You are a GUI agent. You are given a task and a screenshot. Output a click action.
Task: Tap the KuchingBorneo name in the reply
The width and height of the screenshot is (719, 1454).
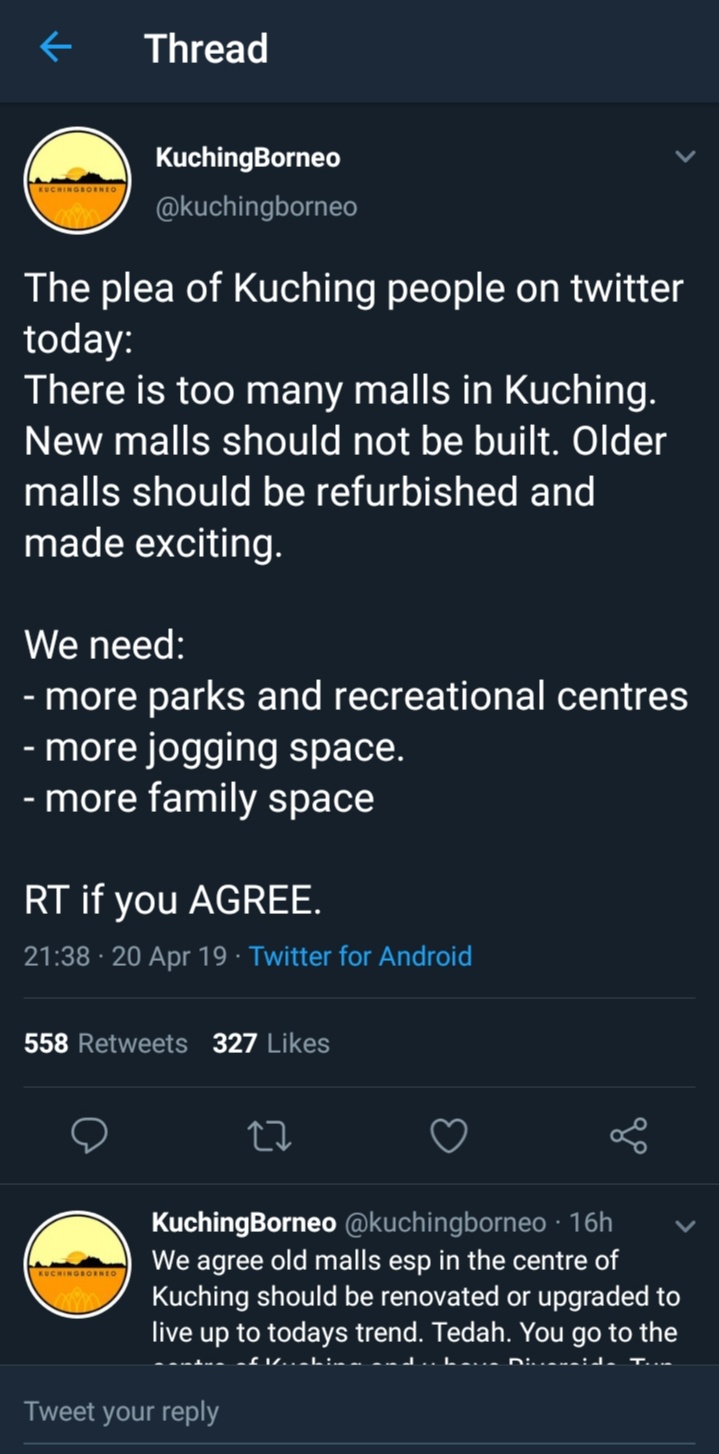(243, 1222)
